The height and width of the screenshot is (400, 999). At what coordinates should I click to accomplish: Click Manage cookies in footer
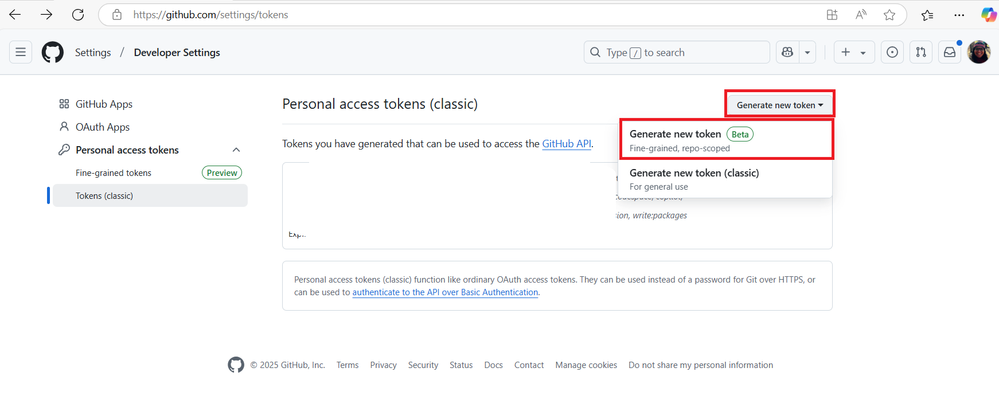[x=586, y=365]
